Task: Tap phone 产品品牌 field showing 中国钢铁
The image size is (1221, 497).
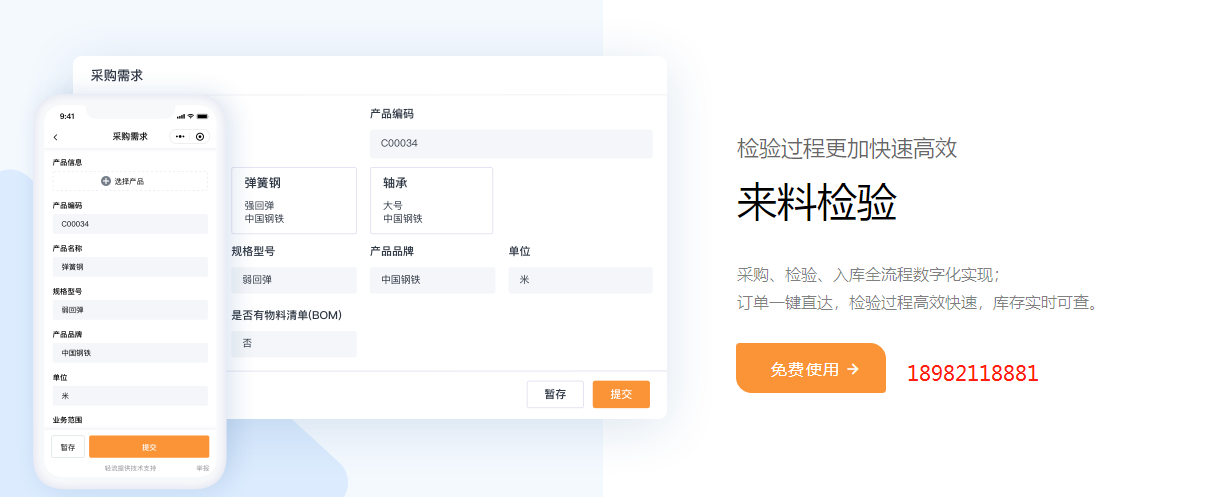Action: coord(130,353)
